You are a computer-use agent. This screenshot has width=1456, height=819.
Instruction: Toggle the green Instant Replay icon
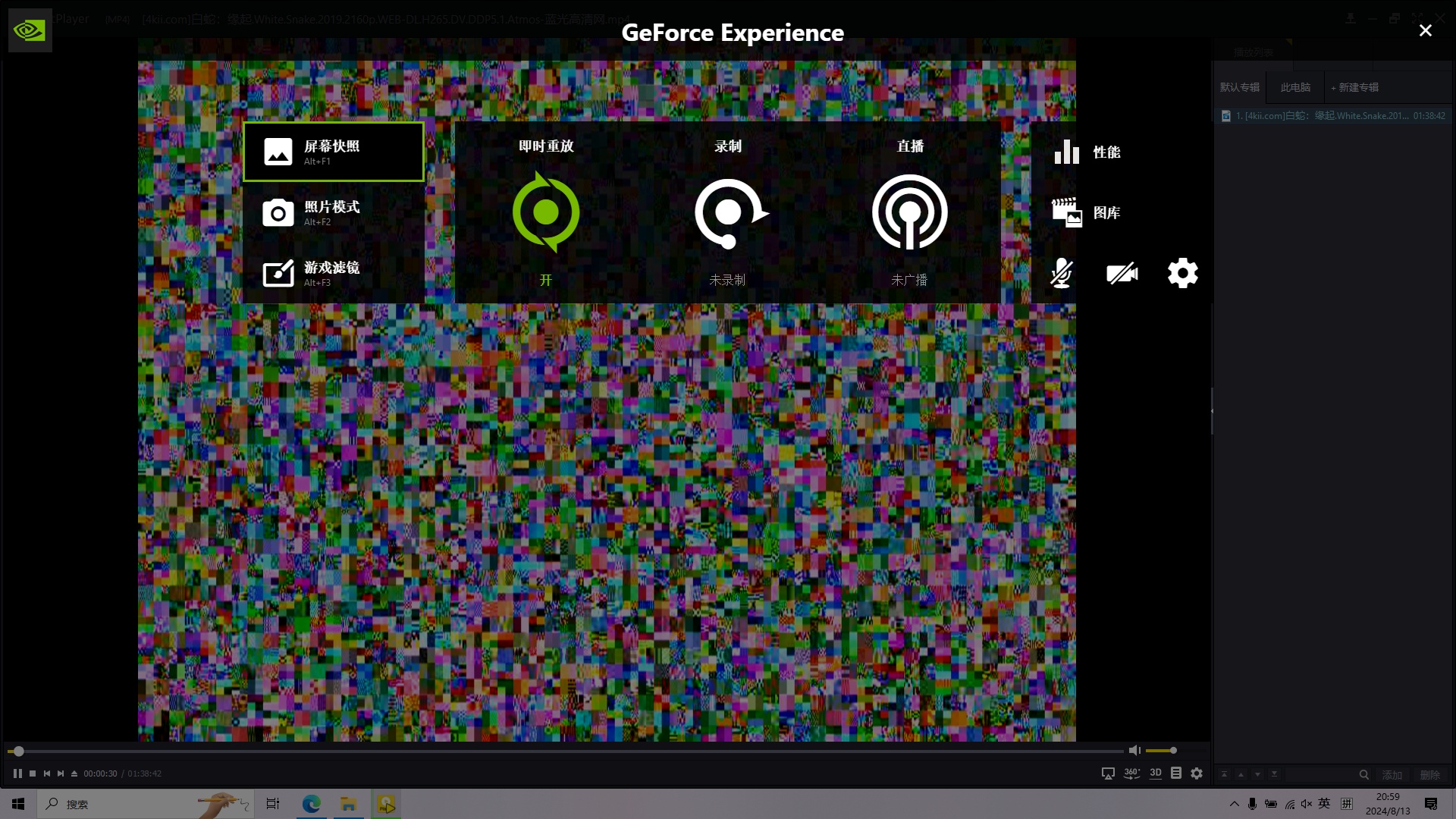click(x=546, y=212)
